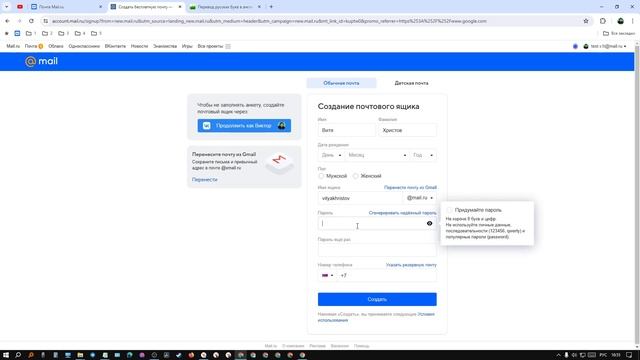
Task: Open bookmark folder 2
Action: (x=47, y=33)
